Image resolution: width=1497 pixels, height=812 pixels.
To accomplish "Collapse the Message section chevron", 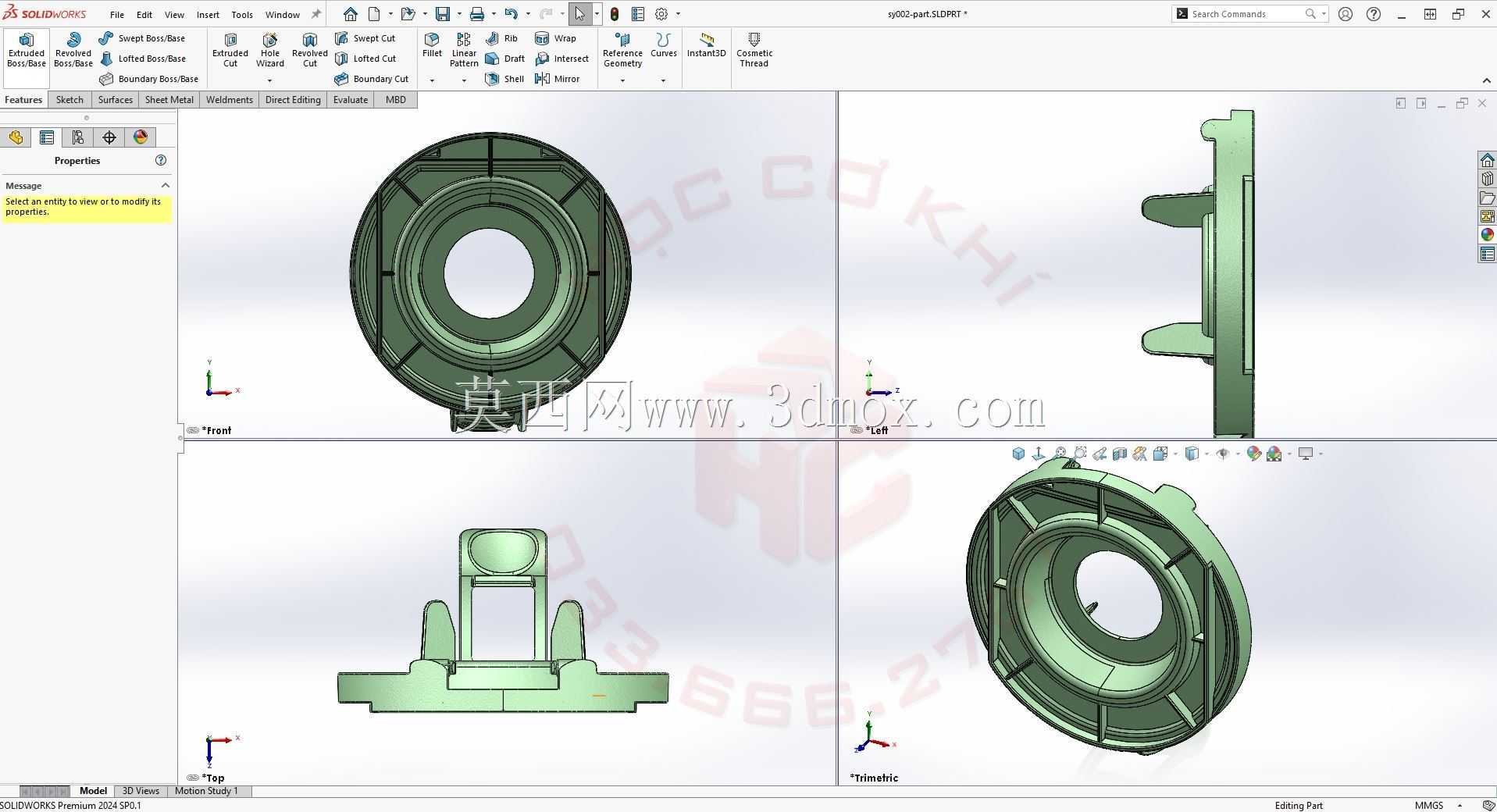I will coord(166,185).
